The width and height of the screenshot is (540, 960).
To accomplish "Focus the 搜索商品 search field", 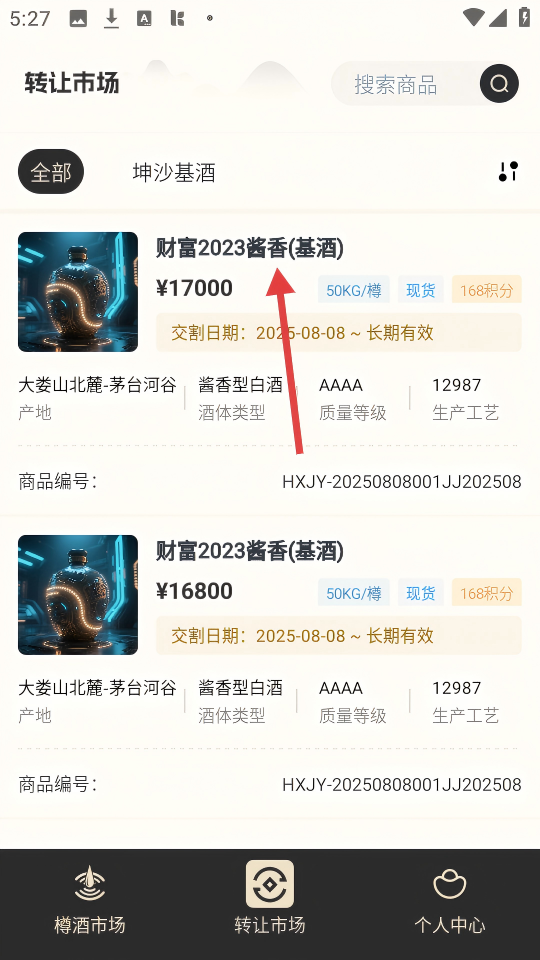I will tap(405, 84).
